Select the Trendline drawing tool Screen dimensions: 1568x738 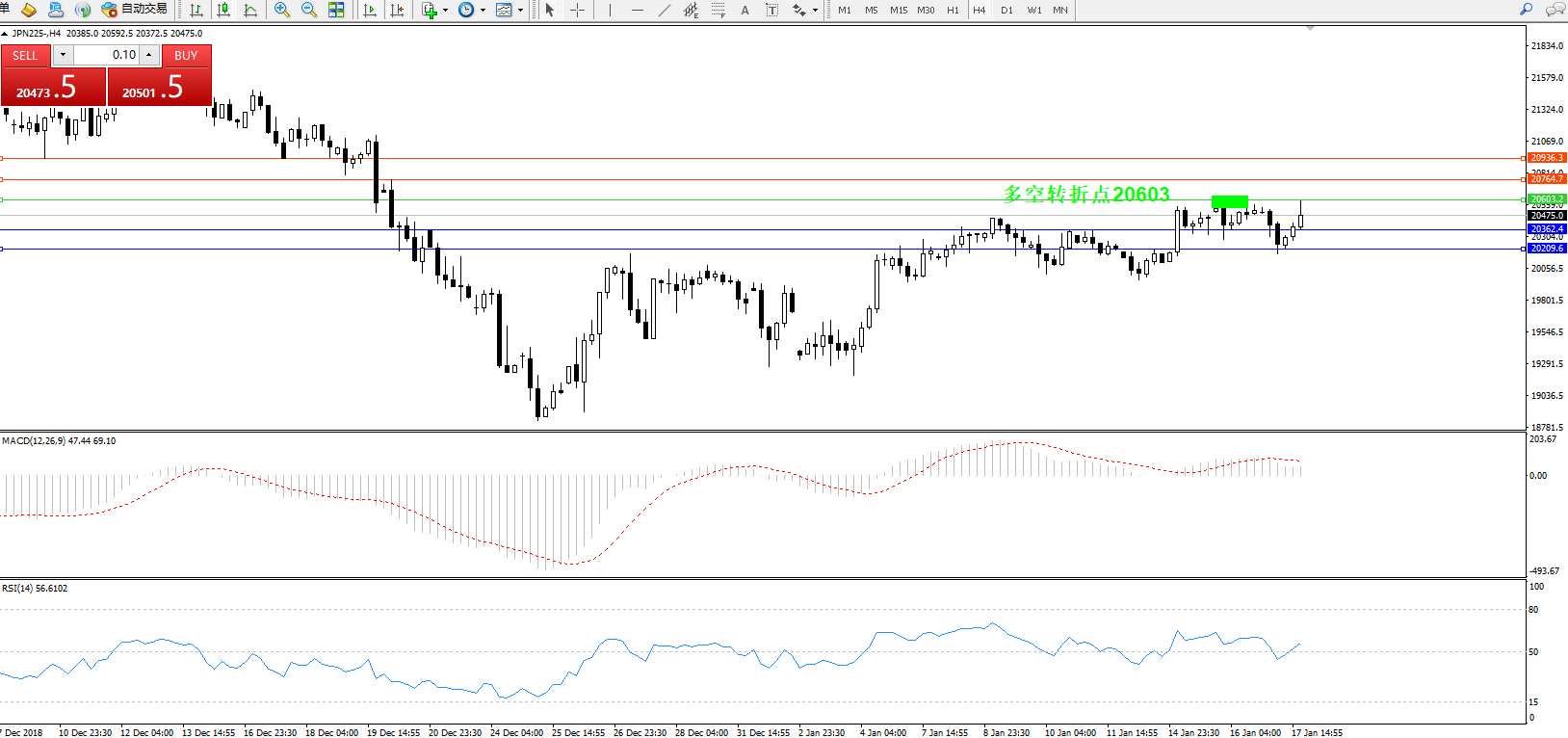665,10
